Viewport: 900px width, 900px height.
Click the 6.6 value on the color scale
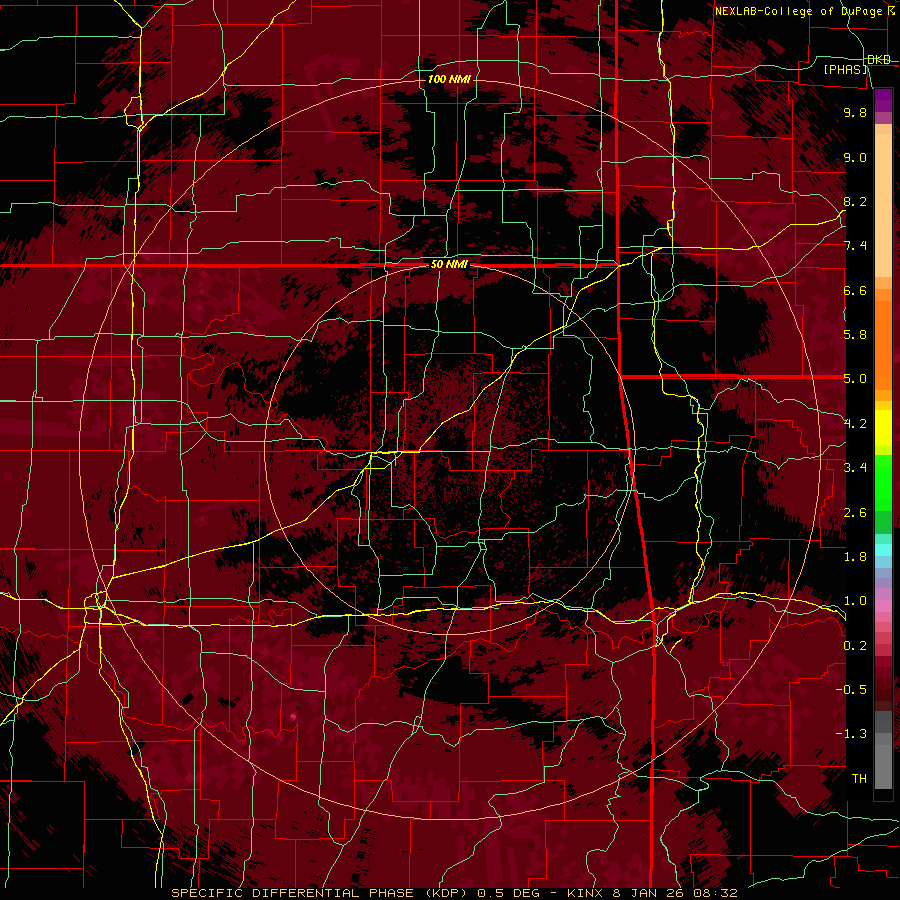855,290
